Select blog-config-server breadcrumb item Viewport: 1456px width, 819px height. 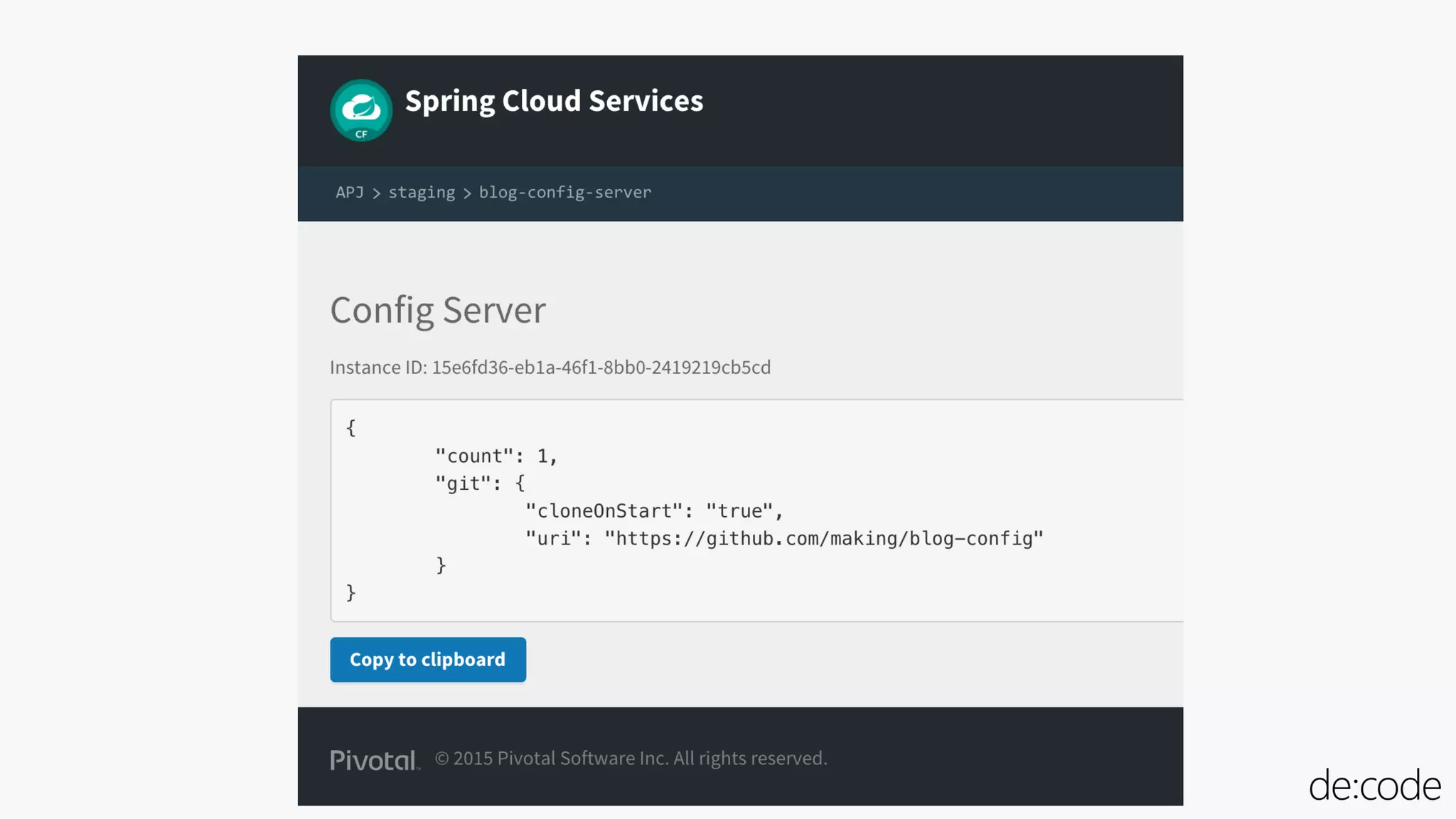(564, 193)
